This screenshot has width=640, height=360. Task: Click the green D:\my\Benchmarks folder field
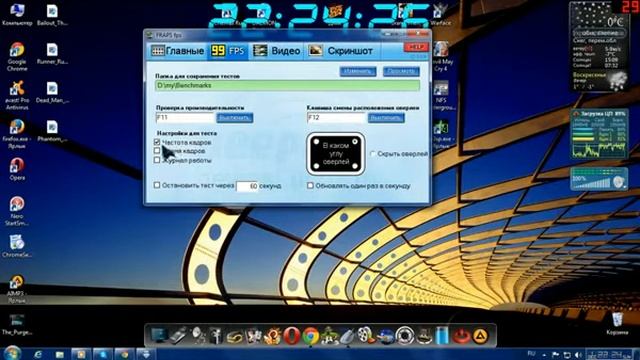pyautogui.click(x=287, y=85)
